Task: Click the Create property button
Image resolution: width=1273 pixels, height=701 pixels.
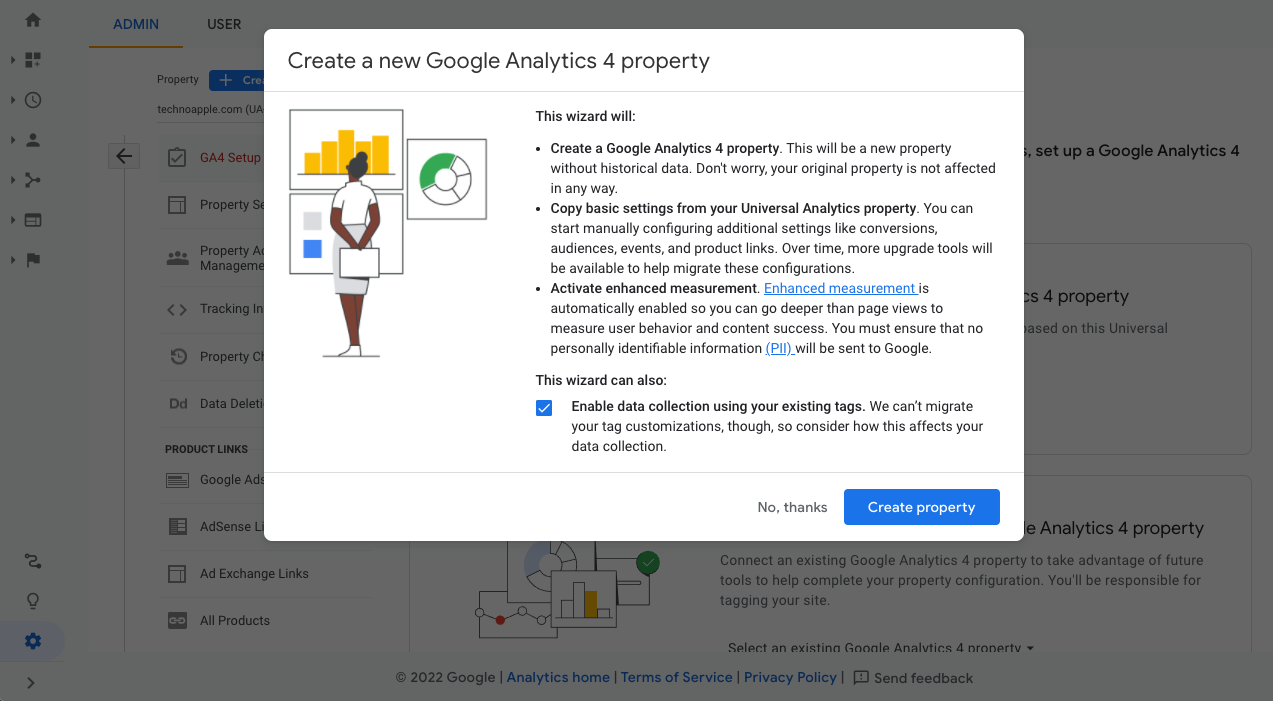Action: [921, 507]
